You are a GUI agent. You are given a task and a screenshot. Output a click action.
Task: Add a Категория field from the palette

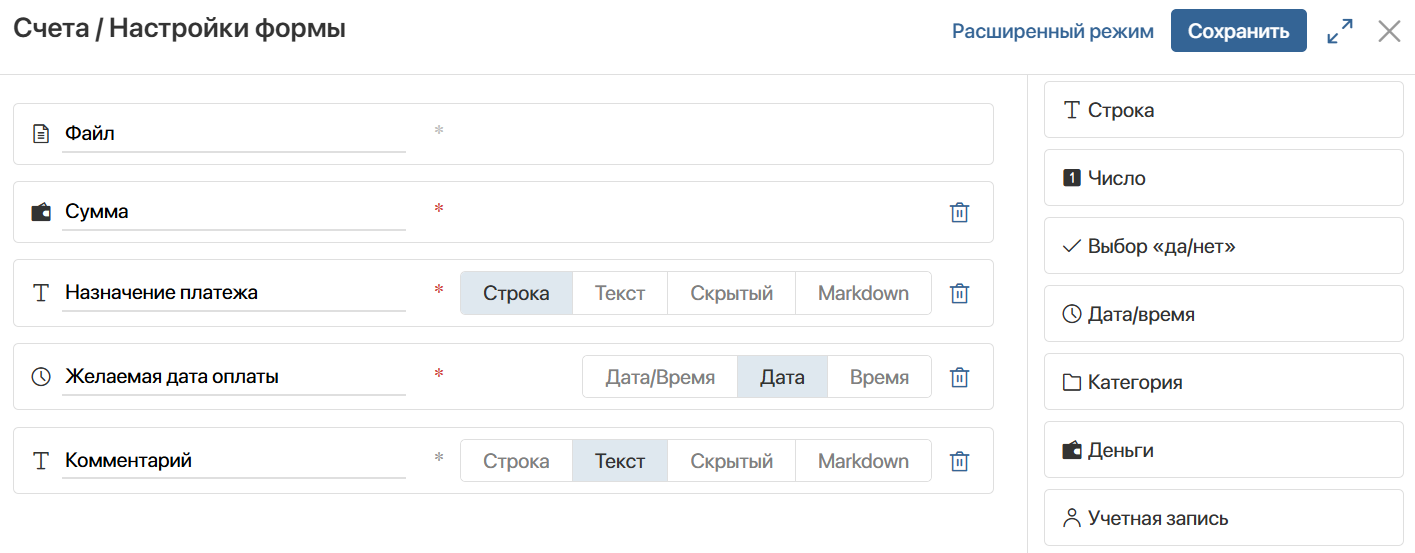click(1224, 382)
